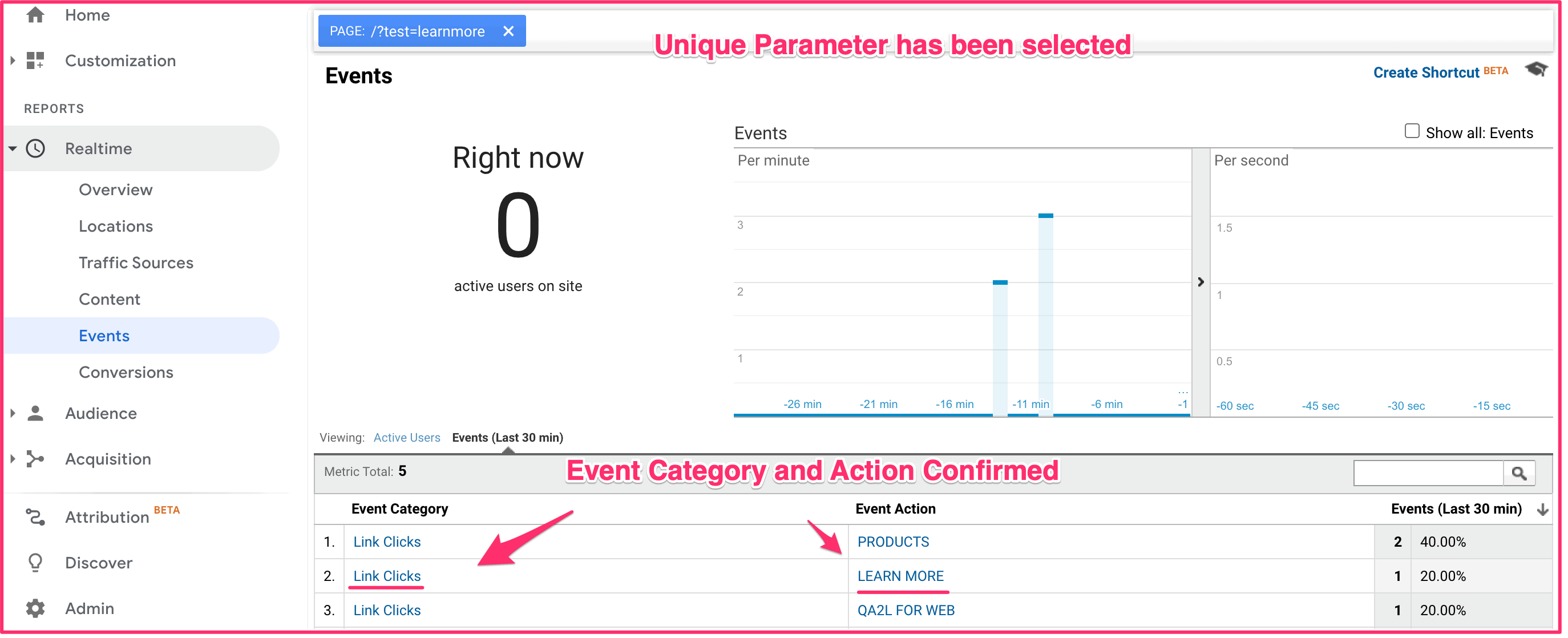Expand the Audience section arrow

[13, 414]
